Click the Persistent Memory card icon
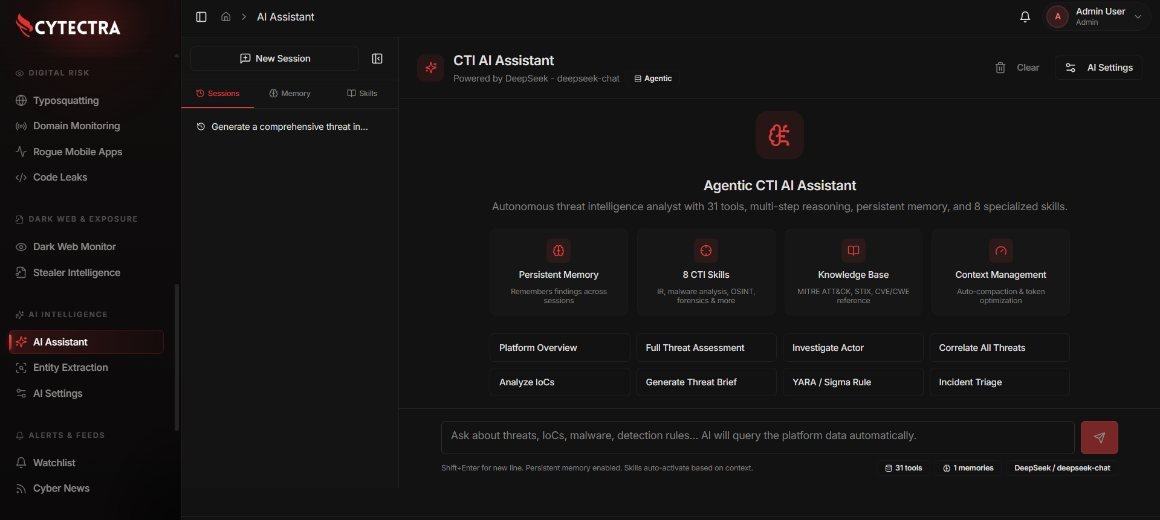 (x=559, y=250)
